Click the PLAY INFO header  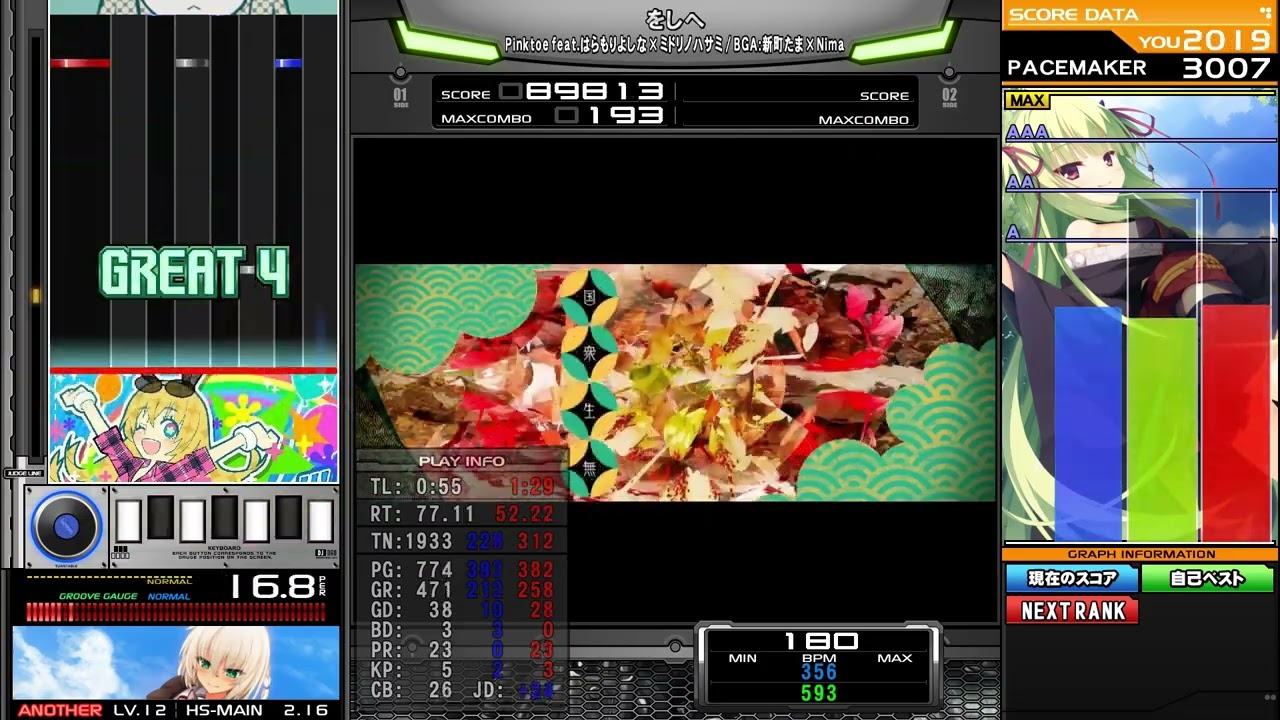pyautogui.click(x=462, y=461)
